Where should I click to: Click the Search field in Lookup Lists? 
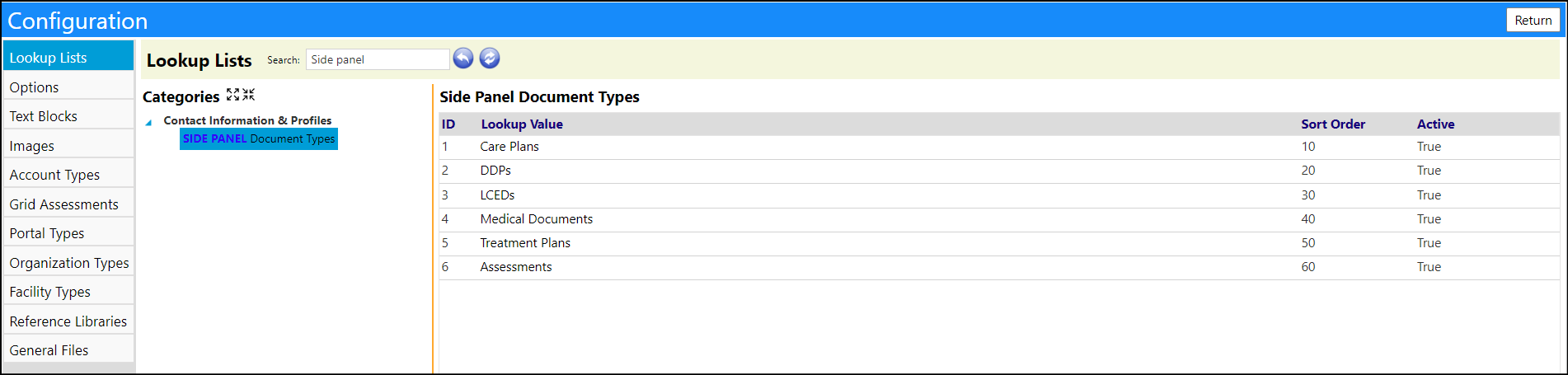coord(378,59)
